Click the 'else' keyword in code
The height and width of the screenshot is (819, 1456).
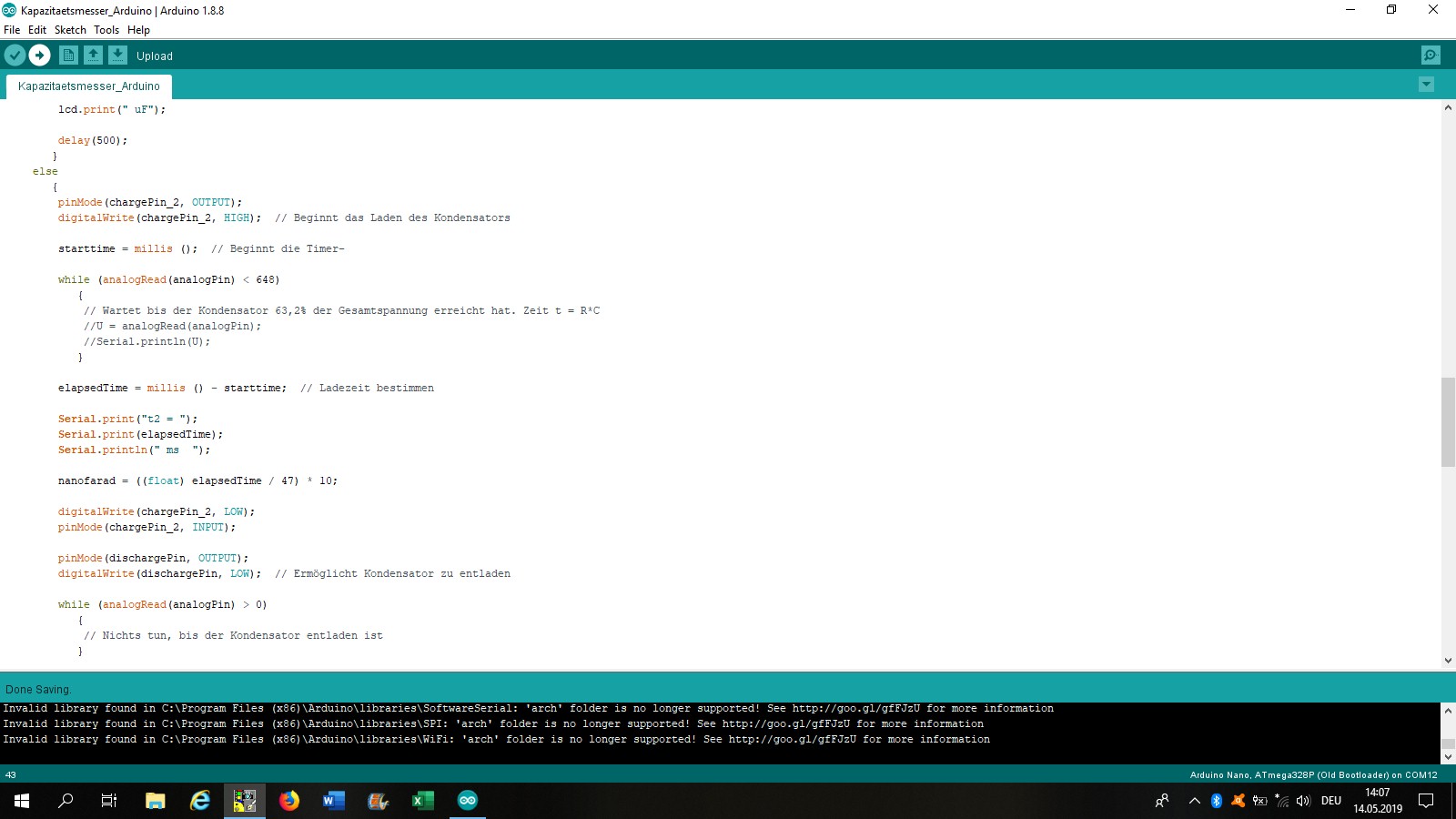[x=45, y=171]
